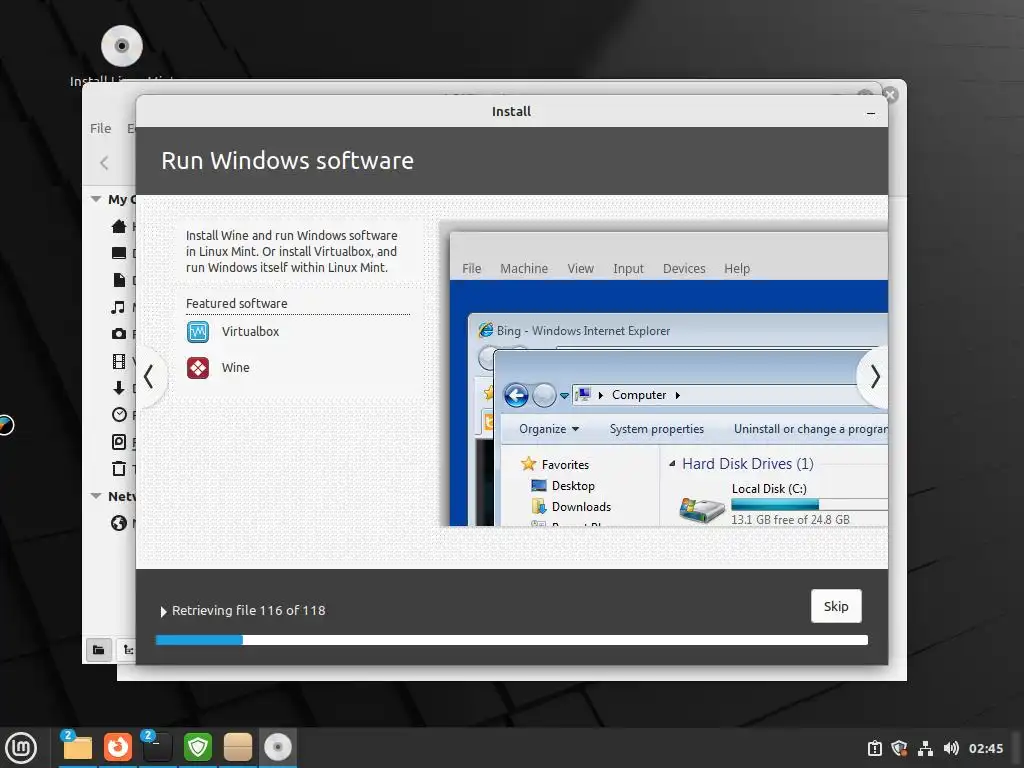The image size is (1024, 768).
Task: Open Documents from the file manager sidebar
Action: (119, 280)
